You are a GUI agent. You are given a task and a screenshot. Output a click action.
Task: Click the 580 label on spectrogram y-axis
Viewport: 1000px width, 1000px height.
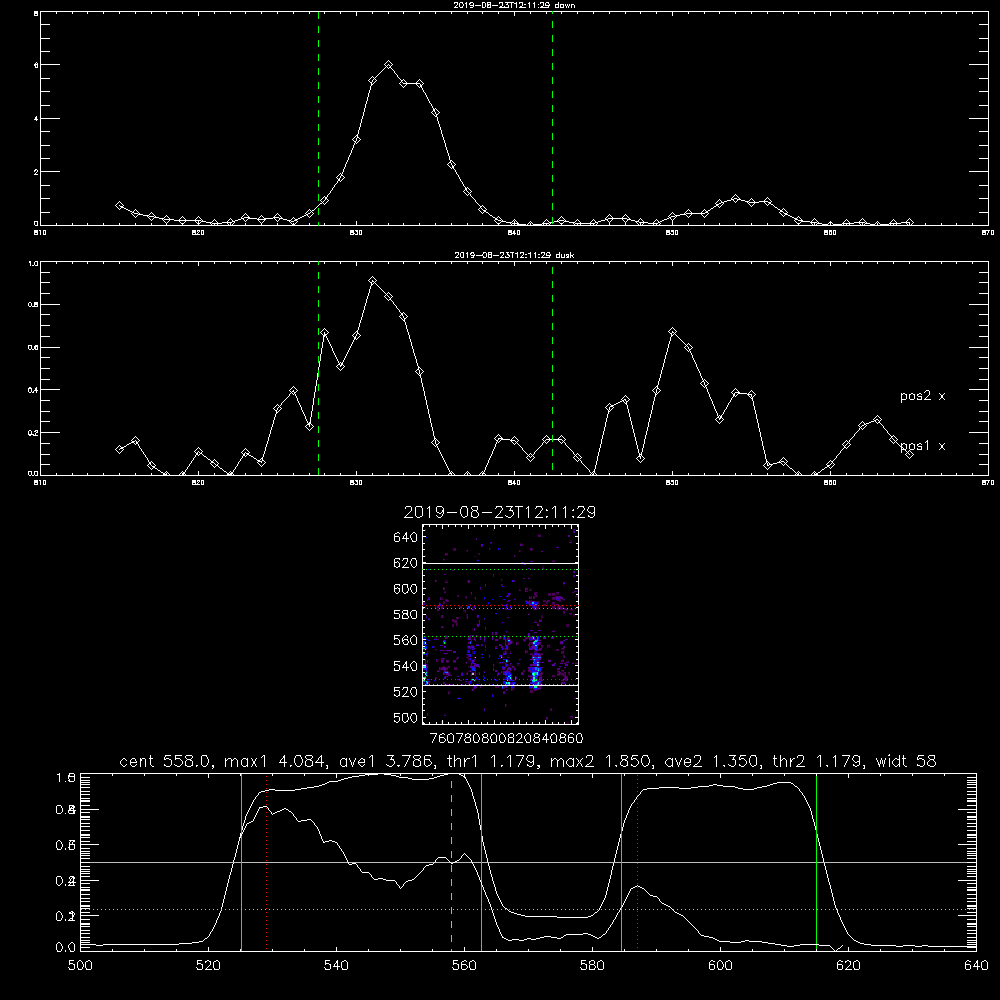(x=406, y=615)
